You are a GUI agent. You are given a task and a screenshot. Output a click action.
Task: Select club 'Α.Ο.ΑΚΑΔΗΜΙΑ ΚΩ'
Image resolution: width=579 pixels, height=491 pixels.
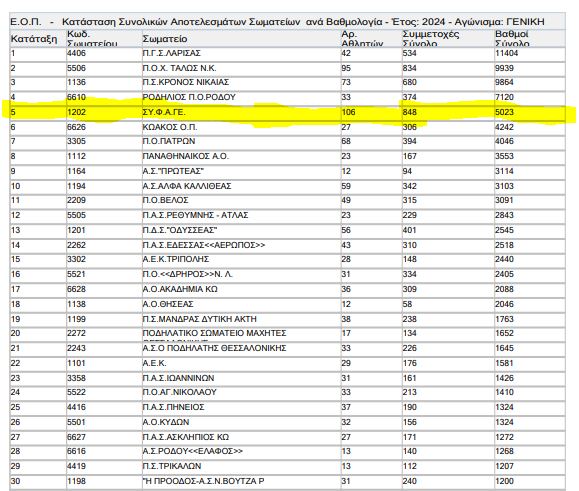coord(180,289)
